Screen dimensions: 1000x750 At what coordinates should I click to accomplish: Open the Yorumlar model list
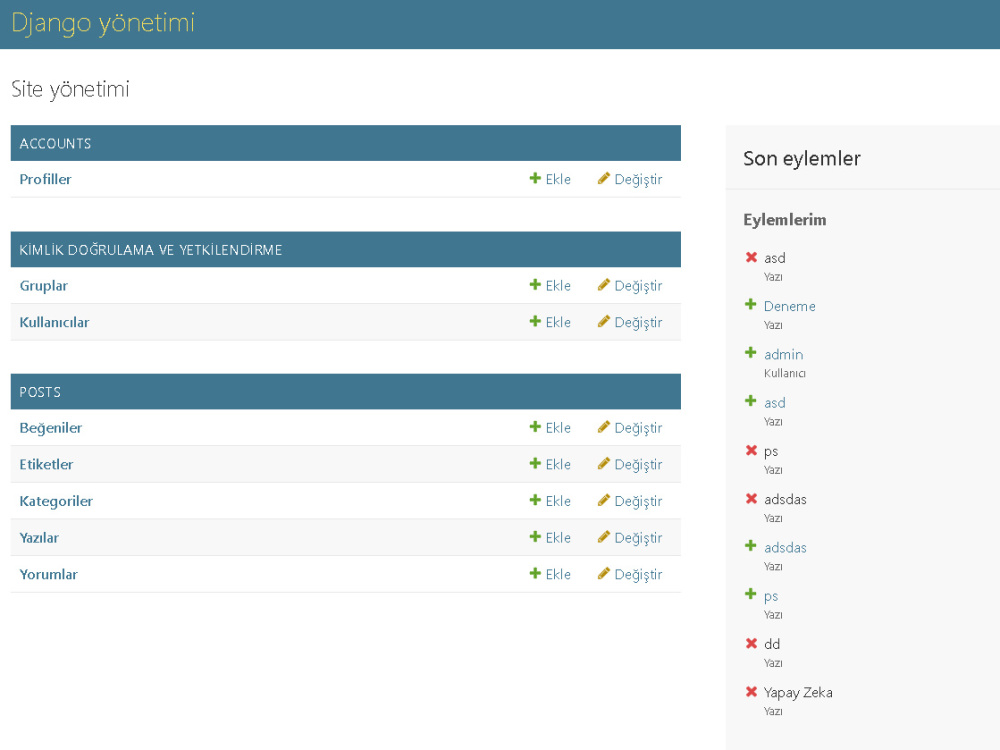[48, 575]
